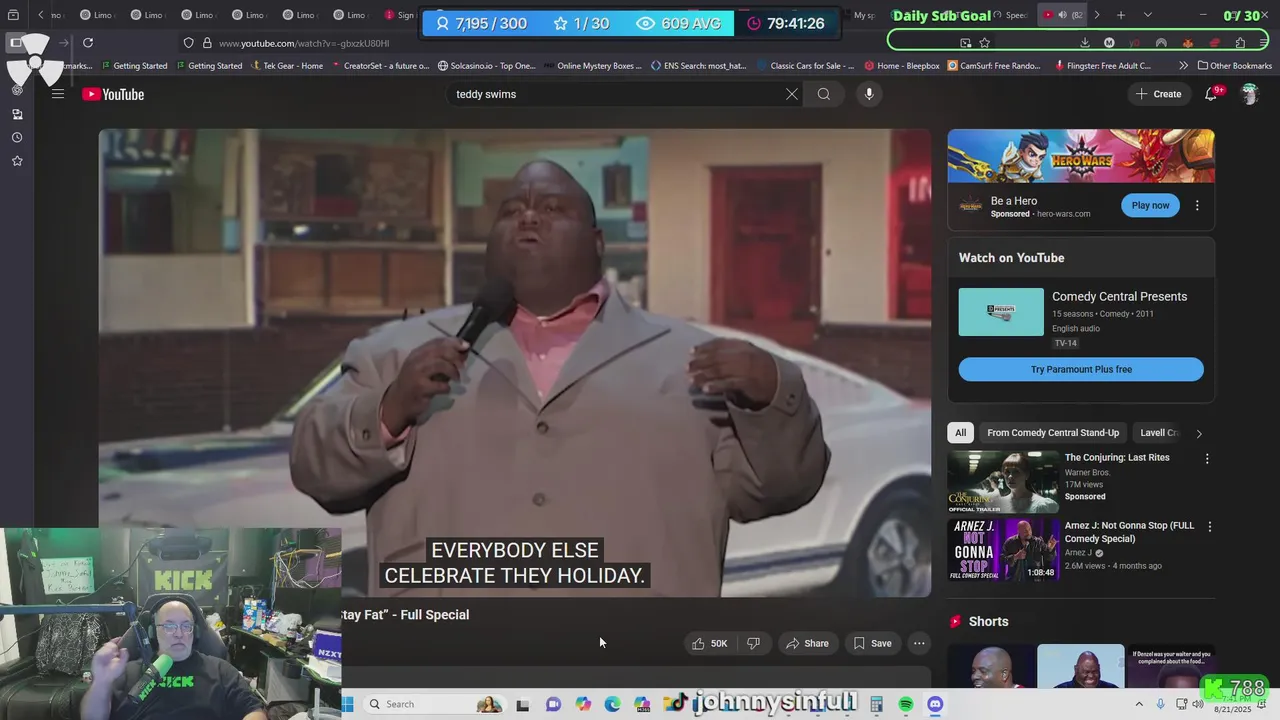Image resolution: width=1280 pixels, height=720 pixels.
Task: Open the 'Solcasino.io' bookmark
Action: (487, 66)
